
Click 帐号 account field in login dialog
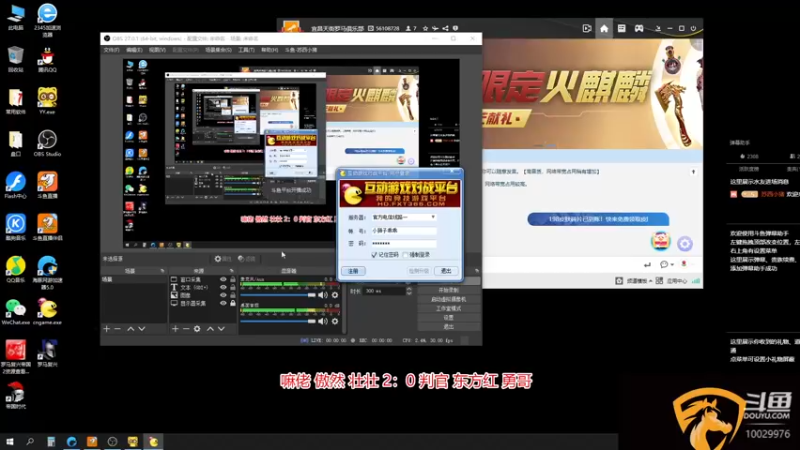pyautogui.click(x=404, y=231)
